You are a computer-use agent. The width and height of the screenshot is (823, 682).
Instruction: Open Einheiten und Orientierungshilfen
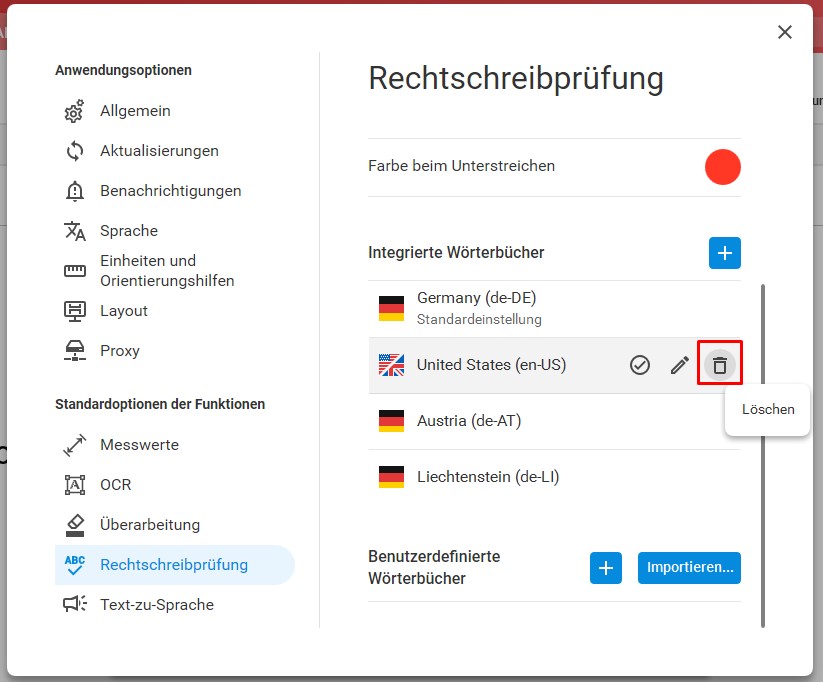point(174,271)
